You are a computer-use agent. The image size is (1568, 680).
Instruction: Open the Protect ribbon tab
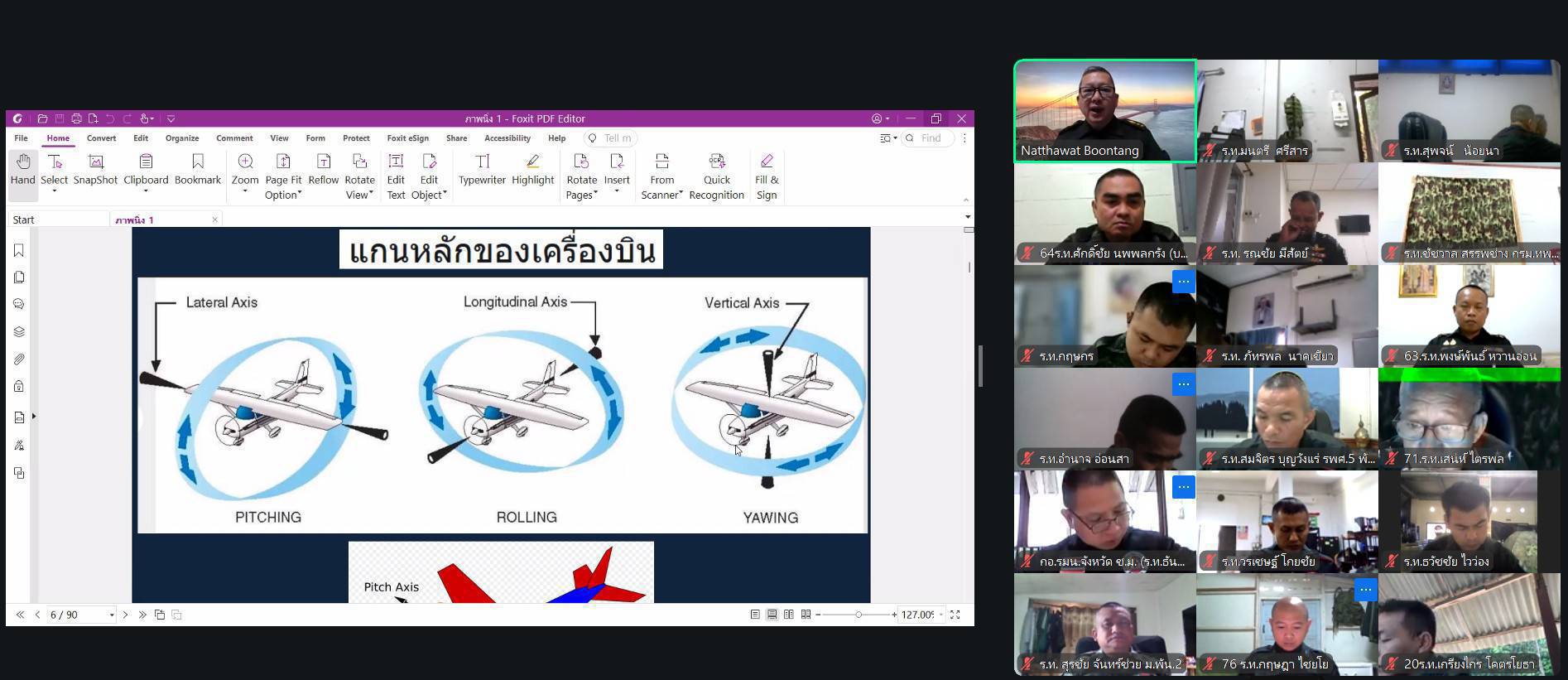tap(356, 138)
